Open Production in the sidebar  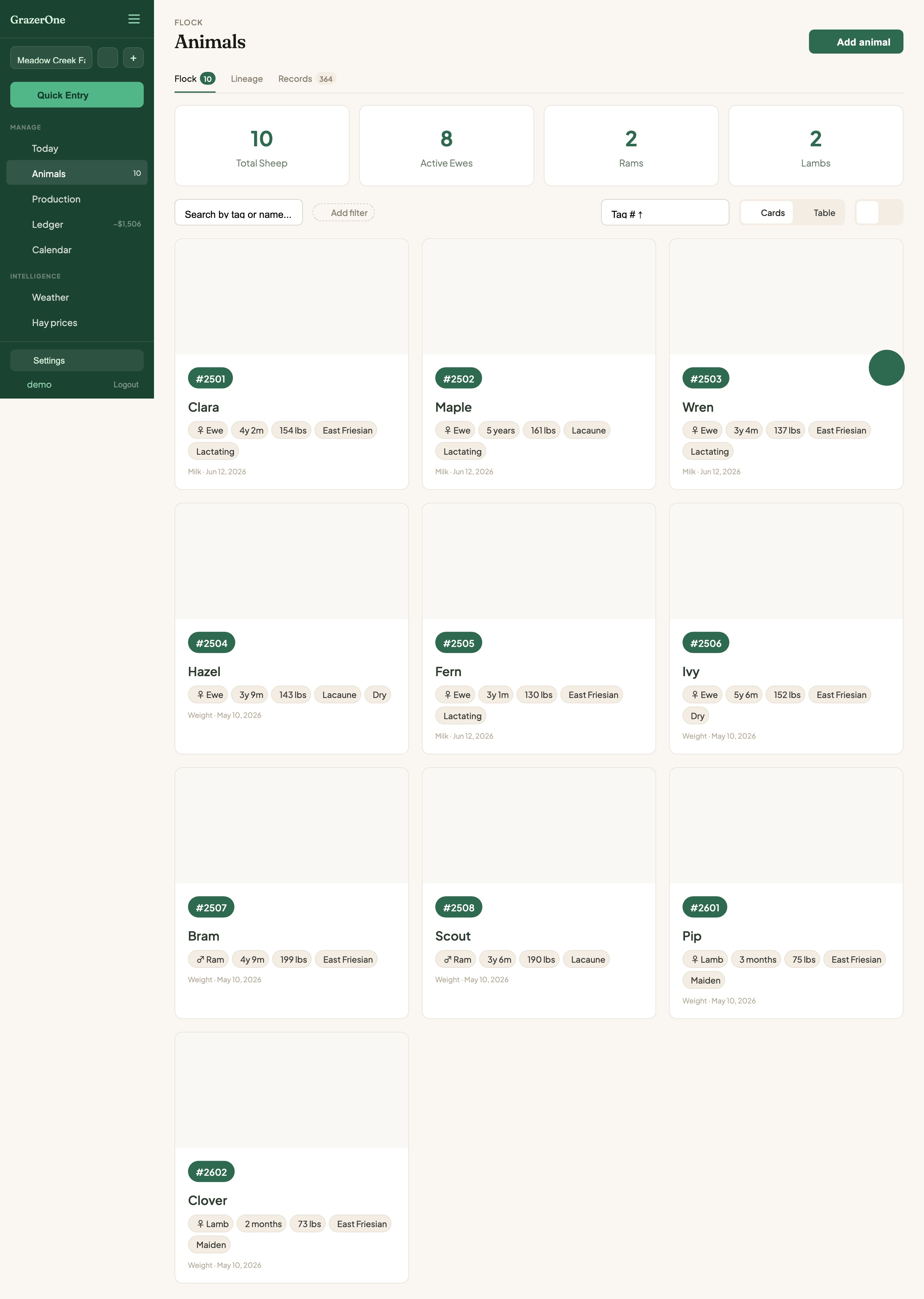coord(77,199)
